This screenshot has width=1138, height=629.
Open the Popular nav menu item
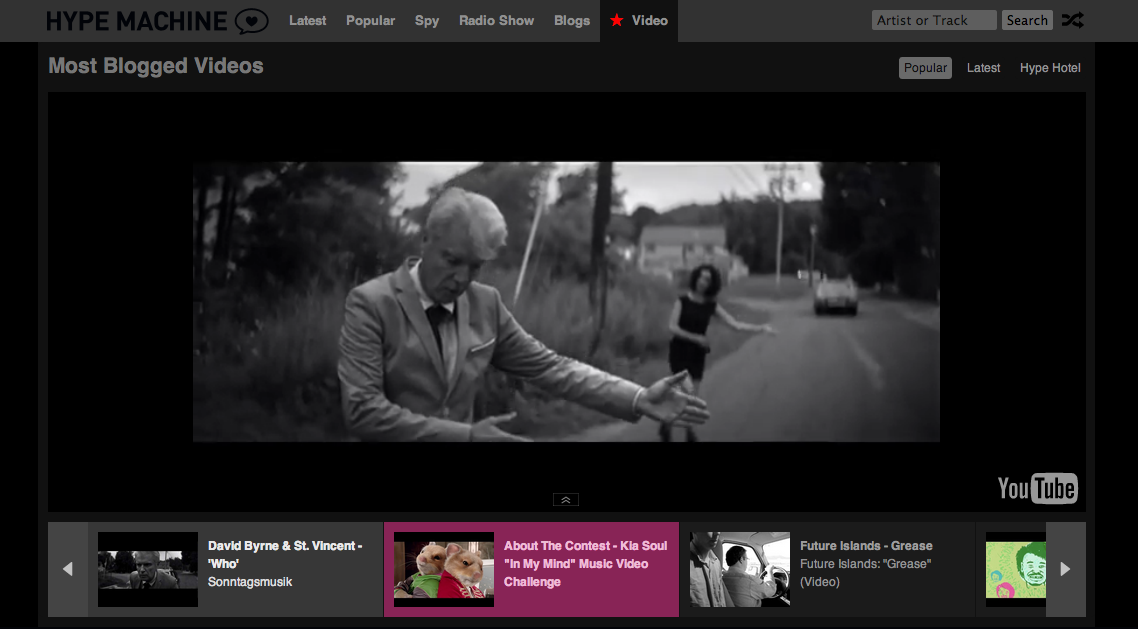click(370, 20)
